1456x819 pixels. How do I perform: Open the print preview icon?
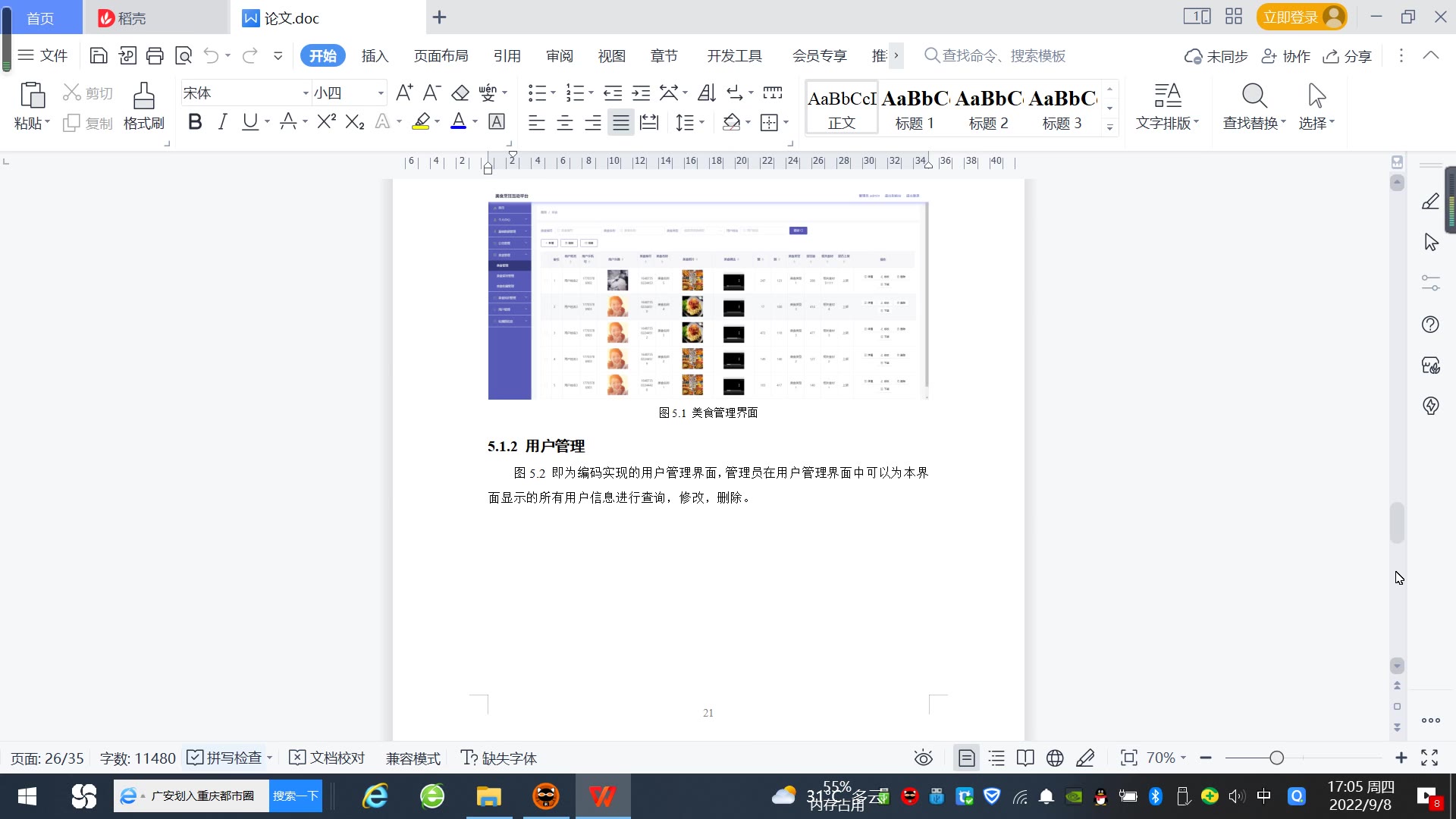(184, 55)
